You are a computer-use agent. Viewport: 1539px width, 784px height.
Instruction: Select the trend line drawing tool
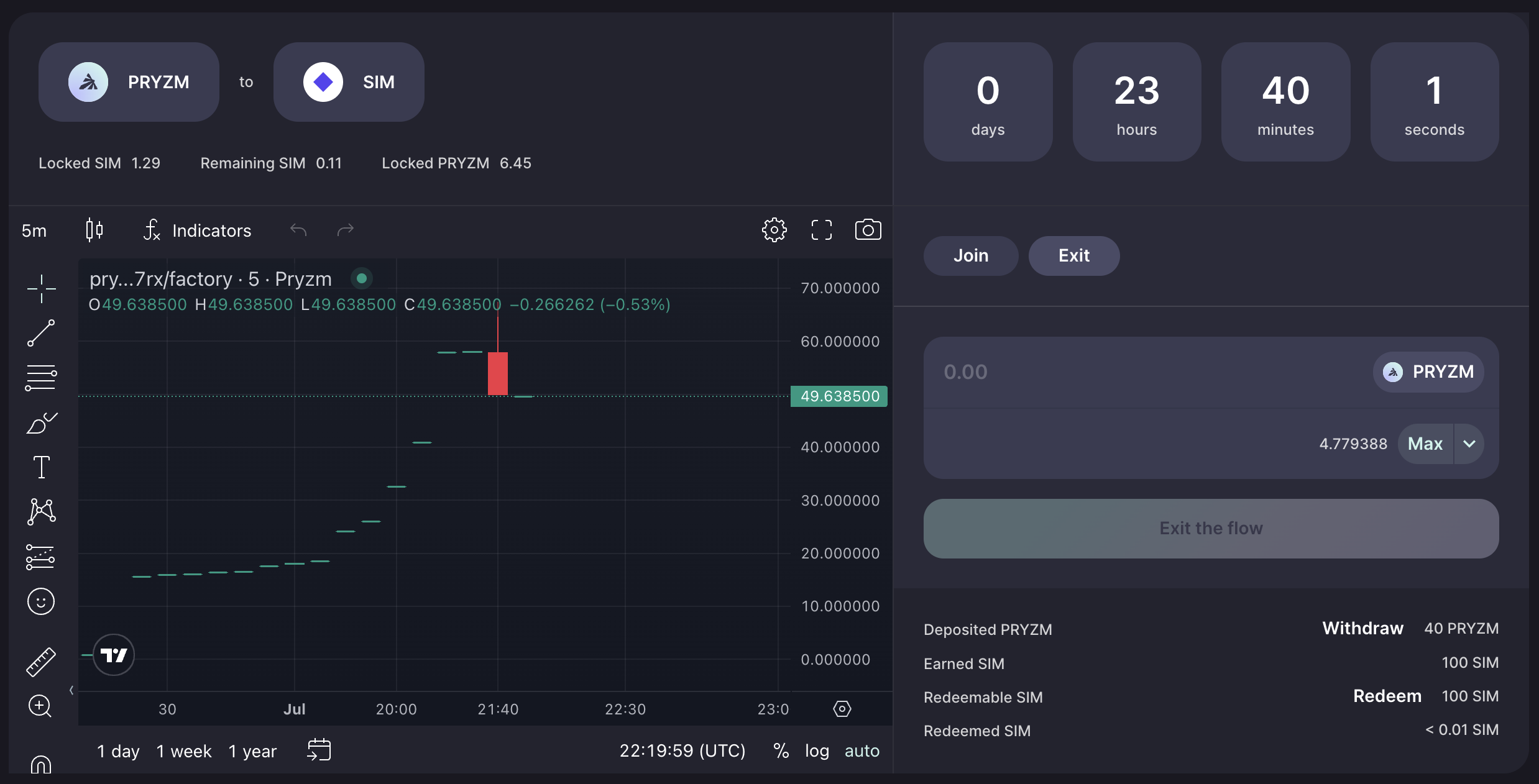tap(41, 333)
